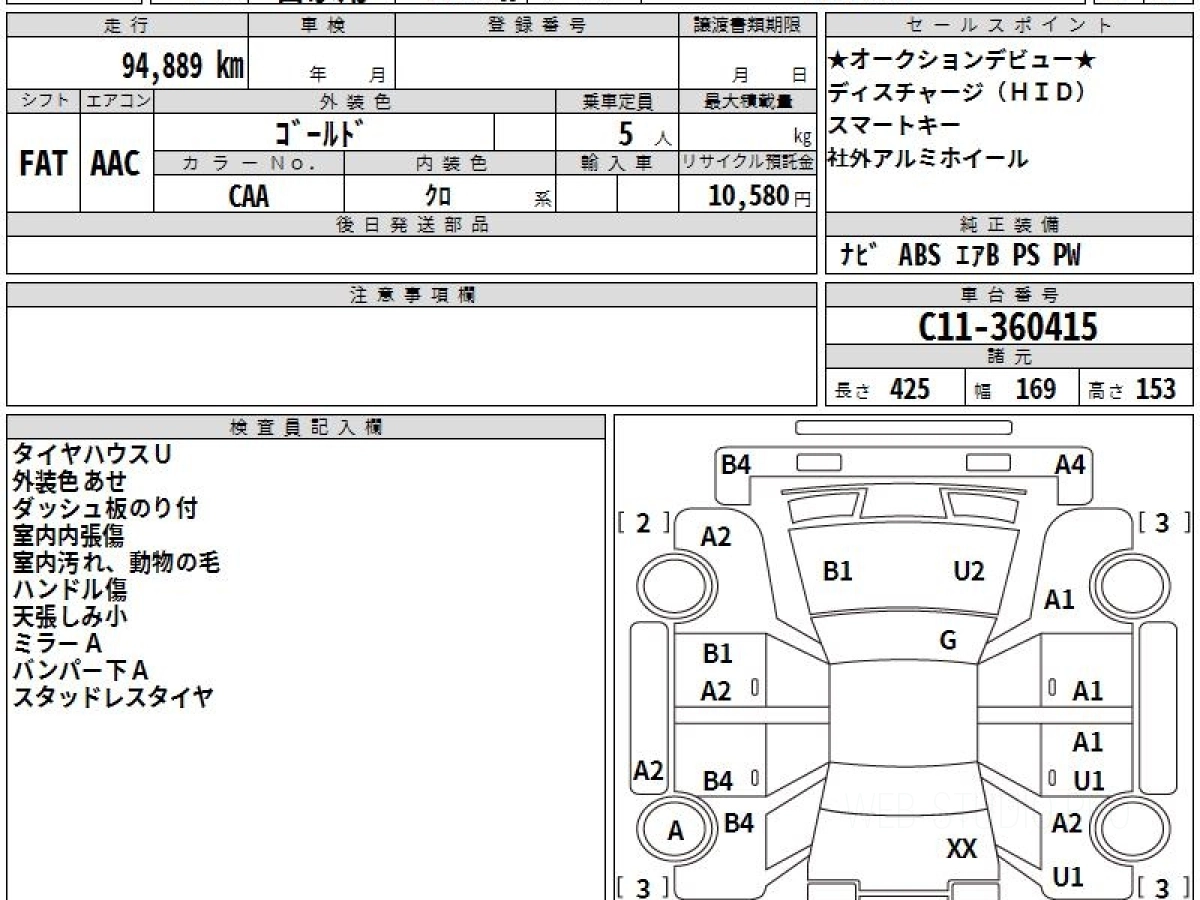Click the 車台番号 header
This screenshot has width=1200, height=900.
tap(1010, 295)
